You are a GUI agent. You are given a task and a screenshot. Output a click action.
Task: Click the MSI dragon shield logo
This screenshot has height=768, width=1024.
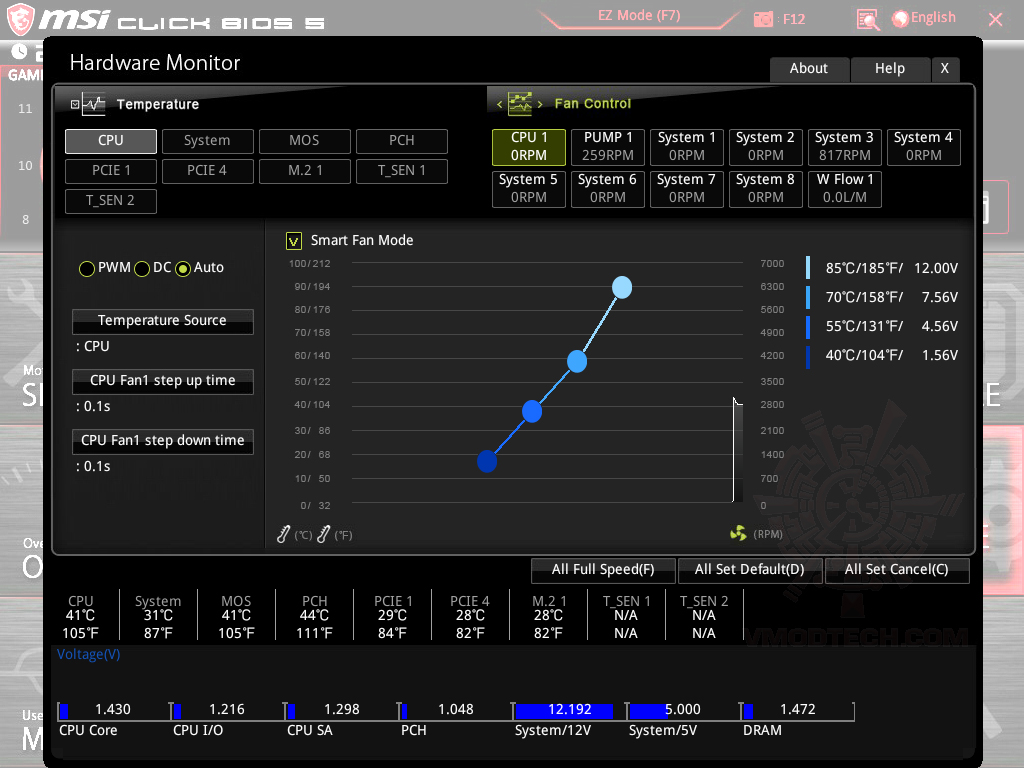tap(20, 19)
